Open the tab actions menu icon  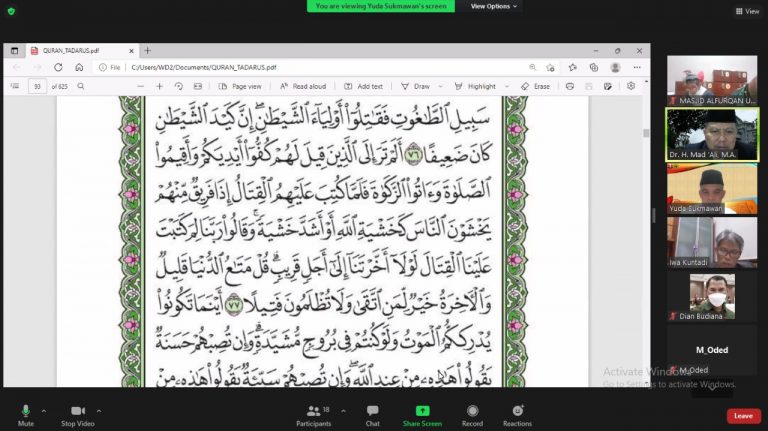click(x=14, y=50)
